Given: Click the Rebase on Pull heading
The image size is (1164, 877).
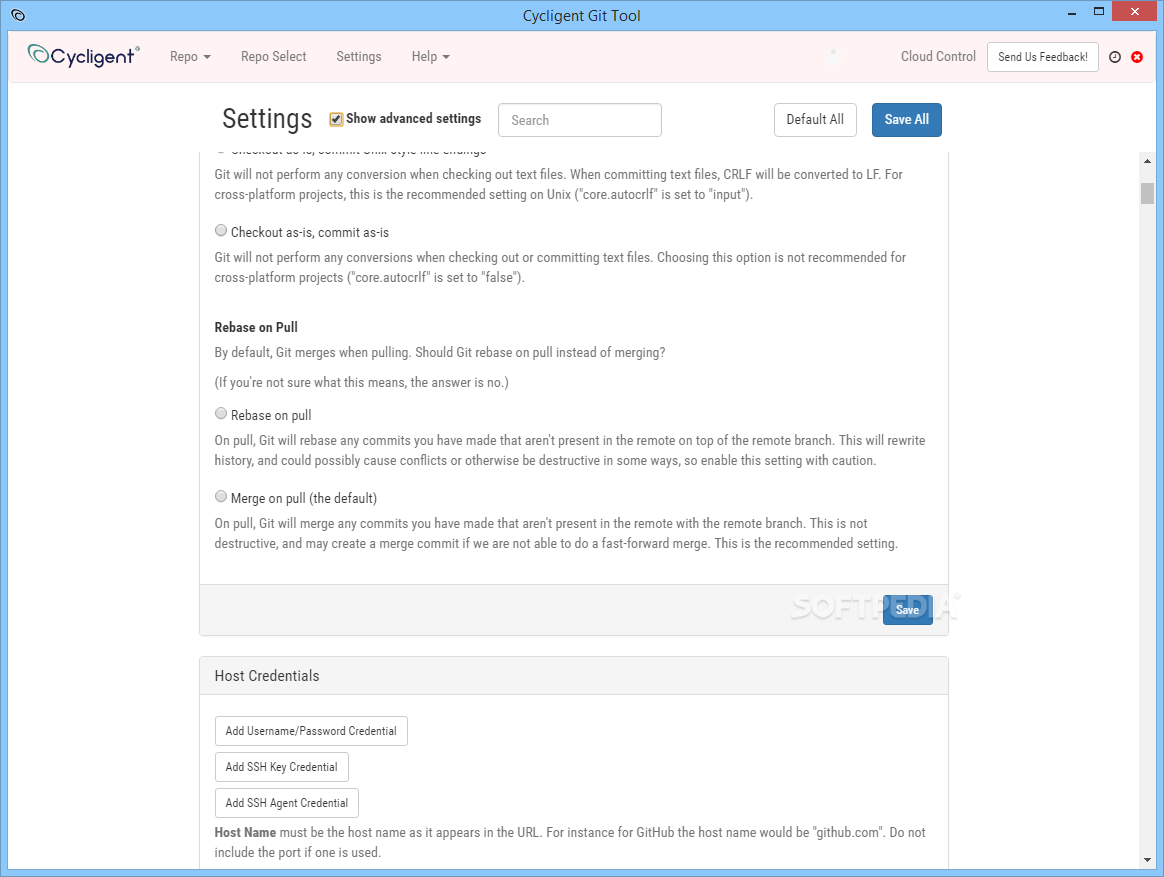Looking at the screenshot, I should [256, 327].
